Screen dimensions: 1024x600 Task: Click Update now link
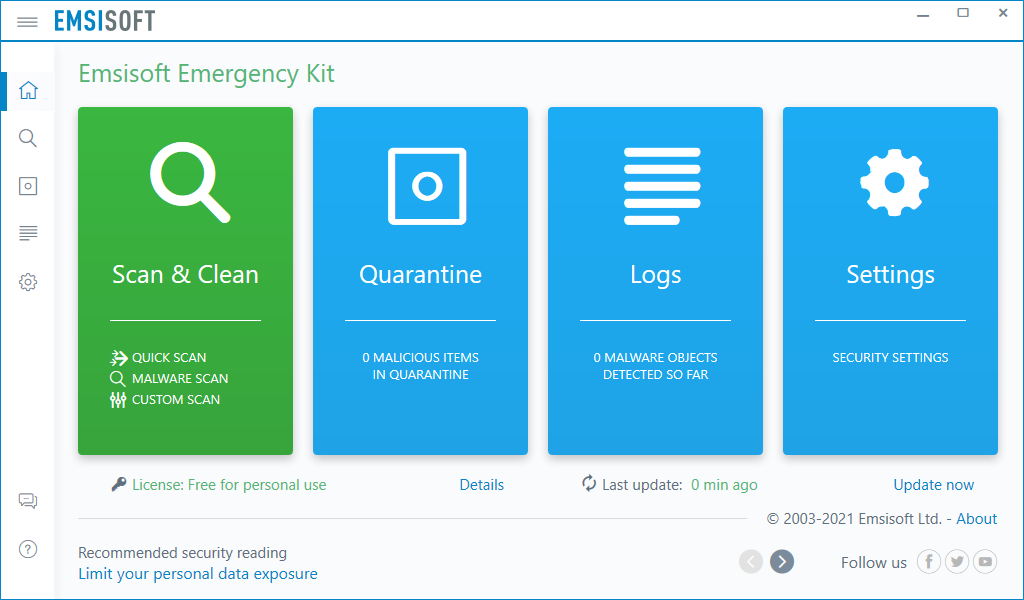(934, 485)
